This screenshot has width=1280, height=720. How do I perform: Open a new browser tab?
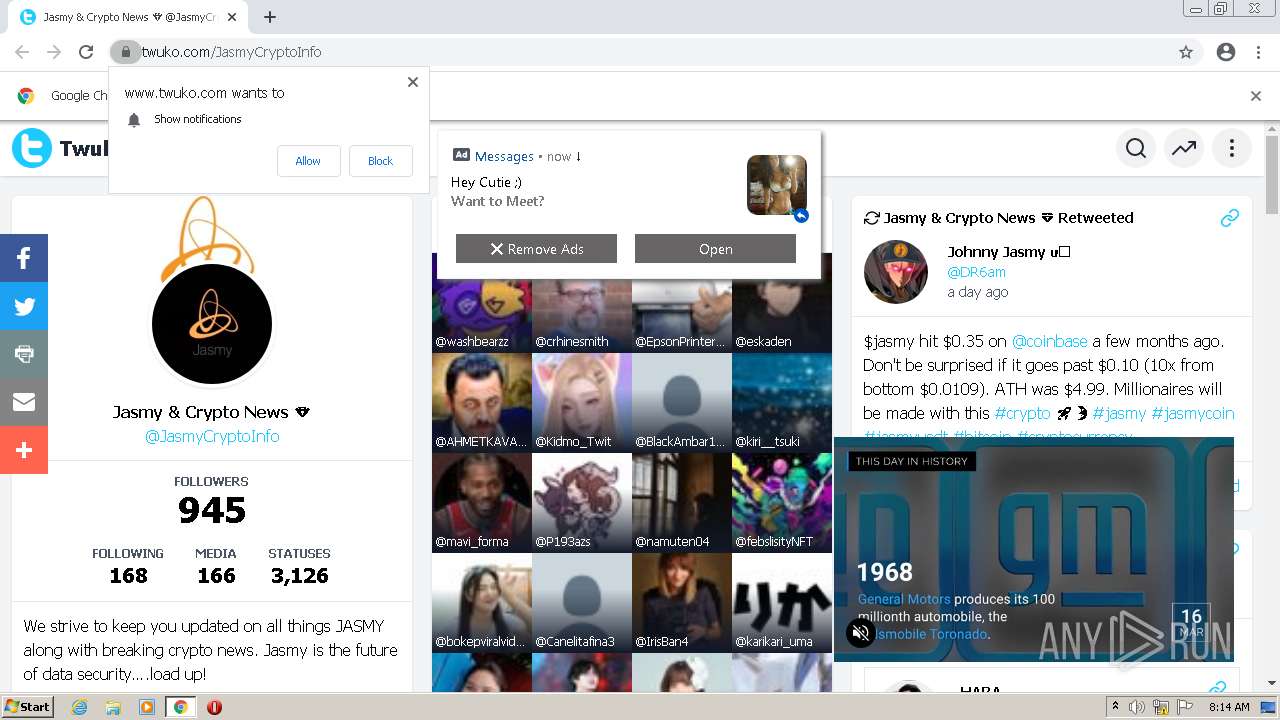point(270,17)
